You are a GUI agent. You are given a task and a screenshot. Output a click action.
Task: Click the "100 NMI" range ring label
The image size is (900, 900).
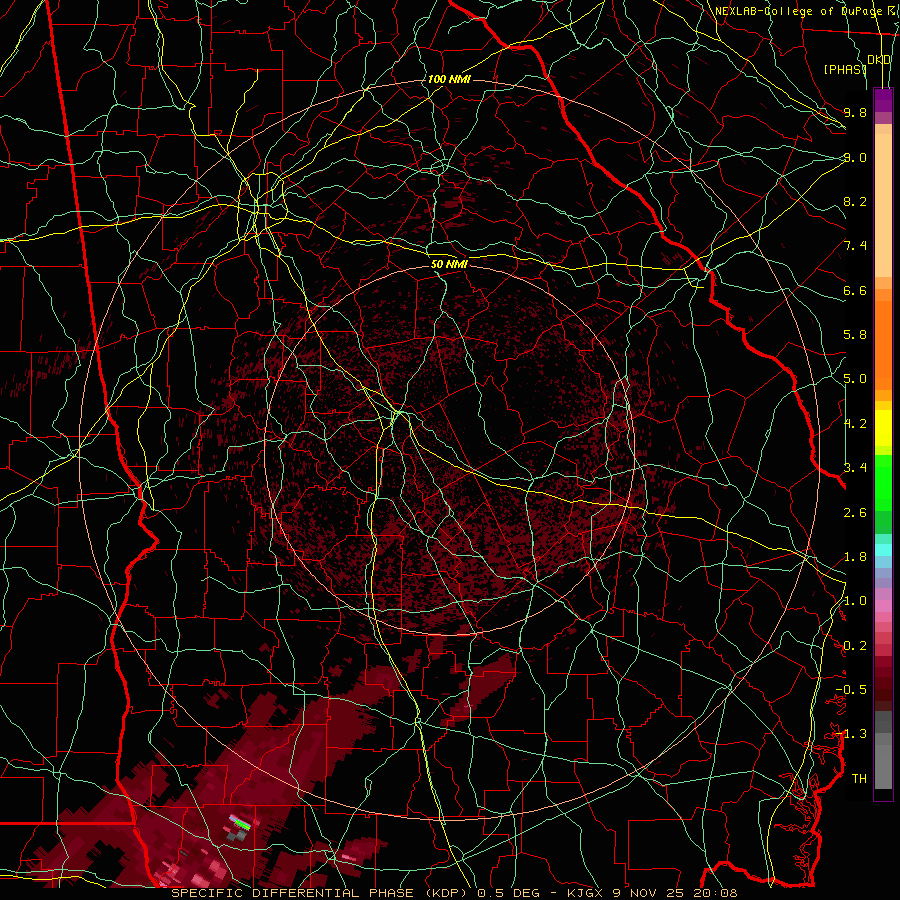pos(449,79)
